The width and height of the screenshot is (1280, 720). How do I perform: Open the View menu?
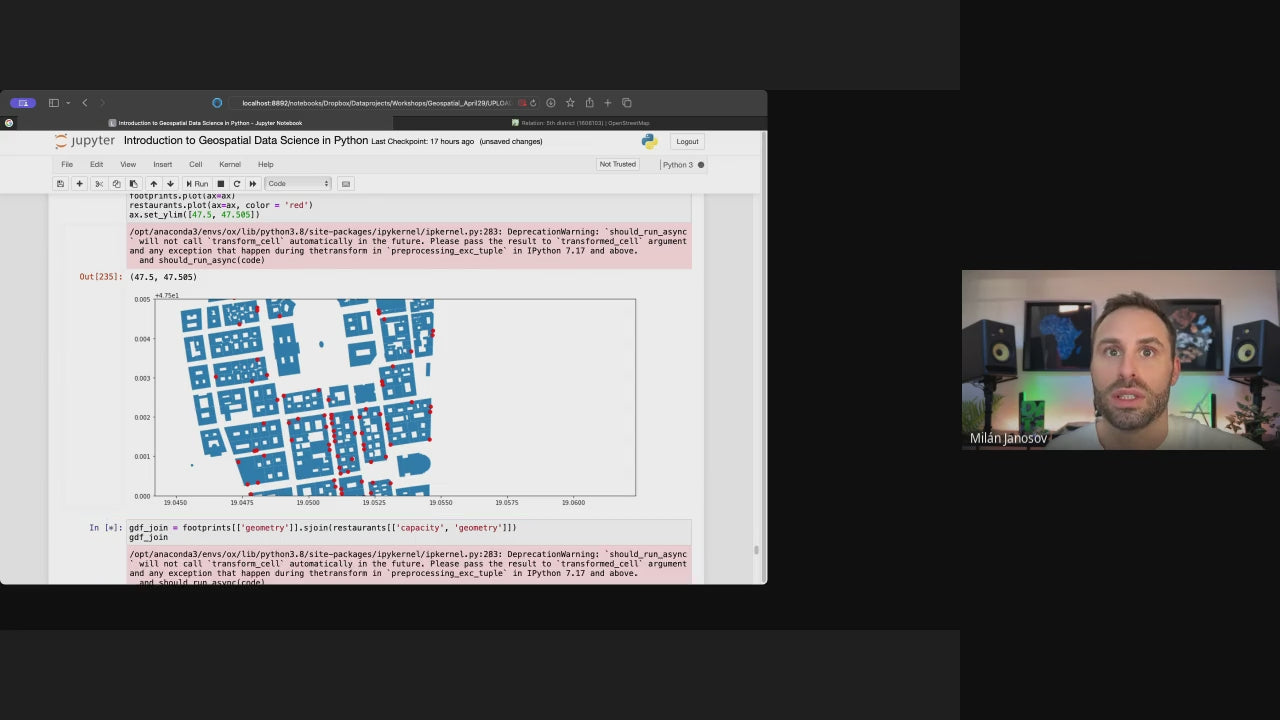pyautogui.click(x=128, y=164)
